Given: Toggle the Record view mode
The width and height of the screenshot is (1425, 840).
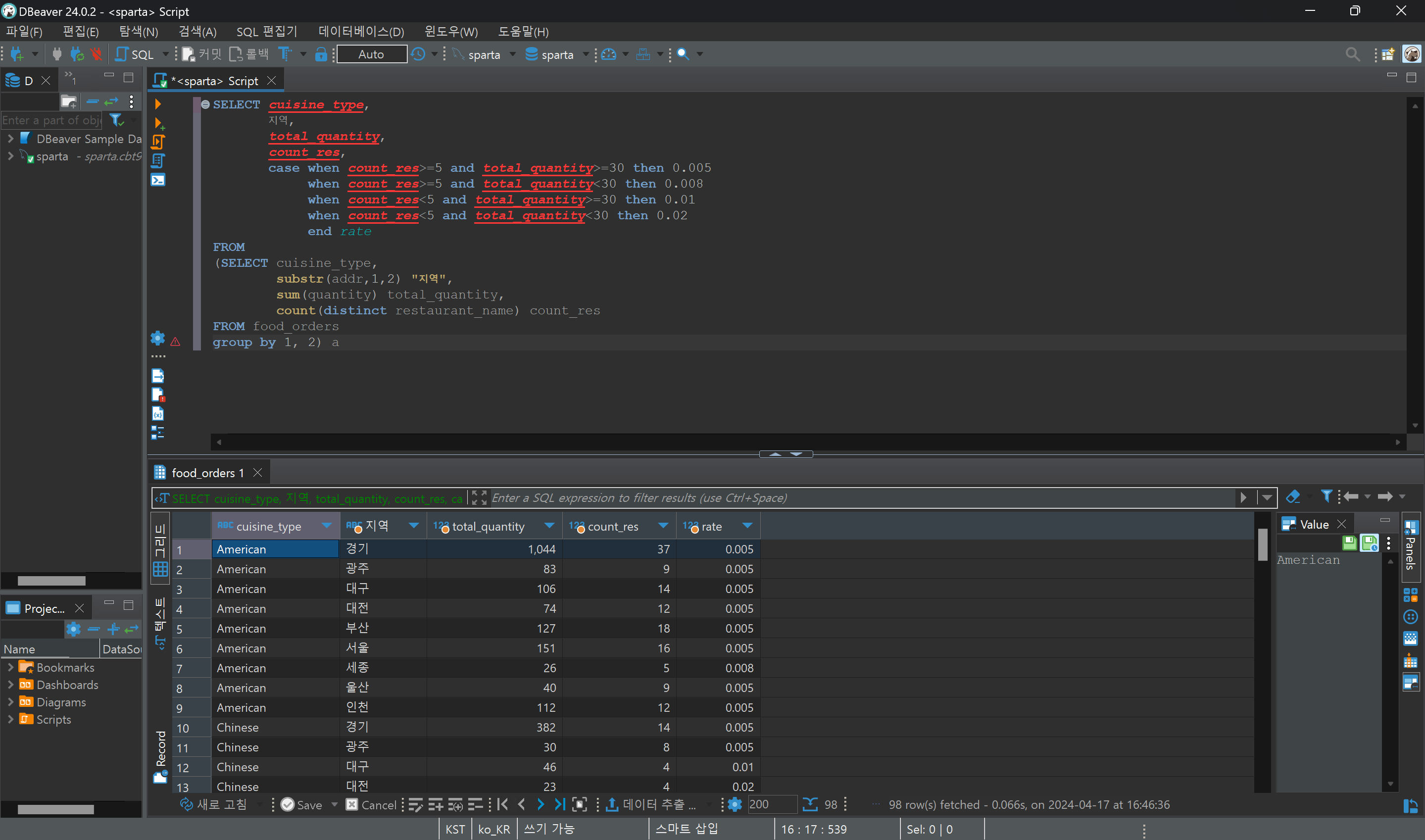Looking at the screenshot, I should [x=160, y=756].
